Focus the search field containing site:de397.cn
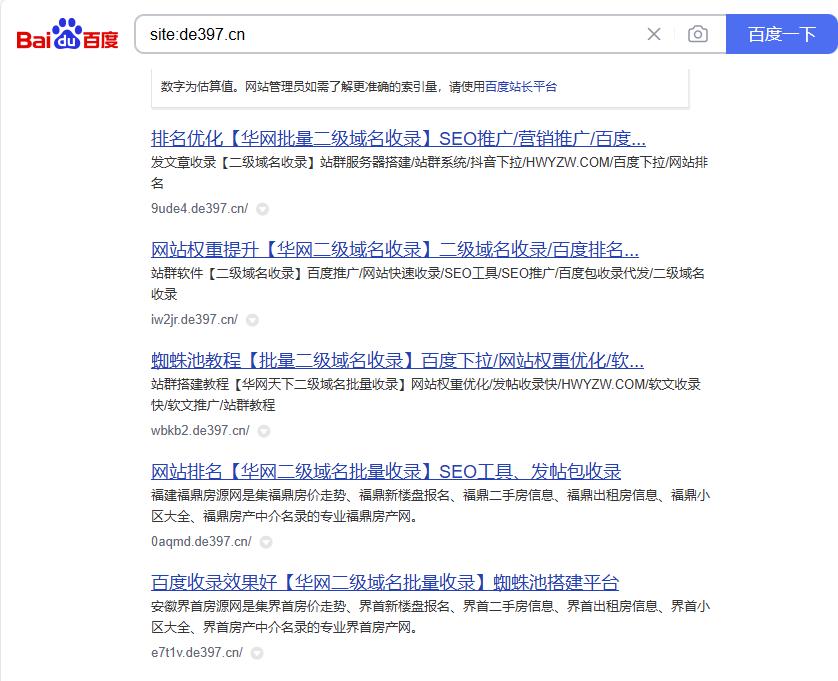 [x=393, y=34]
